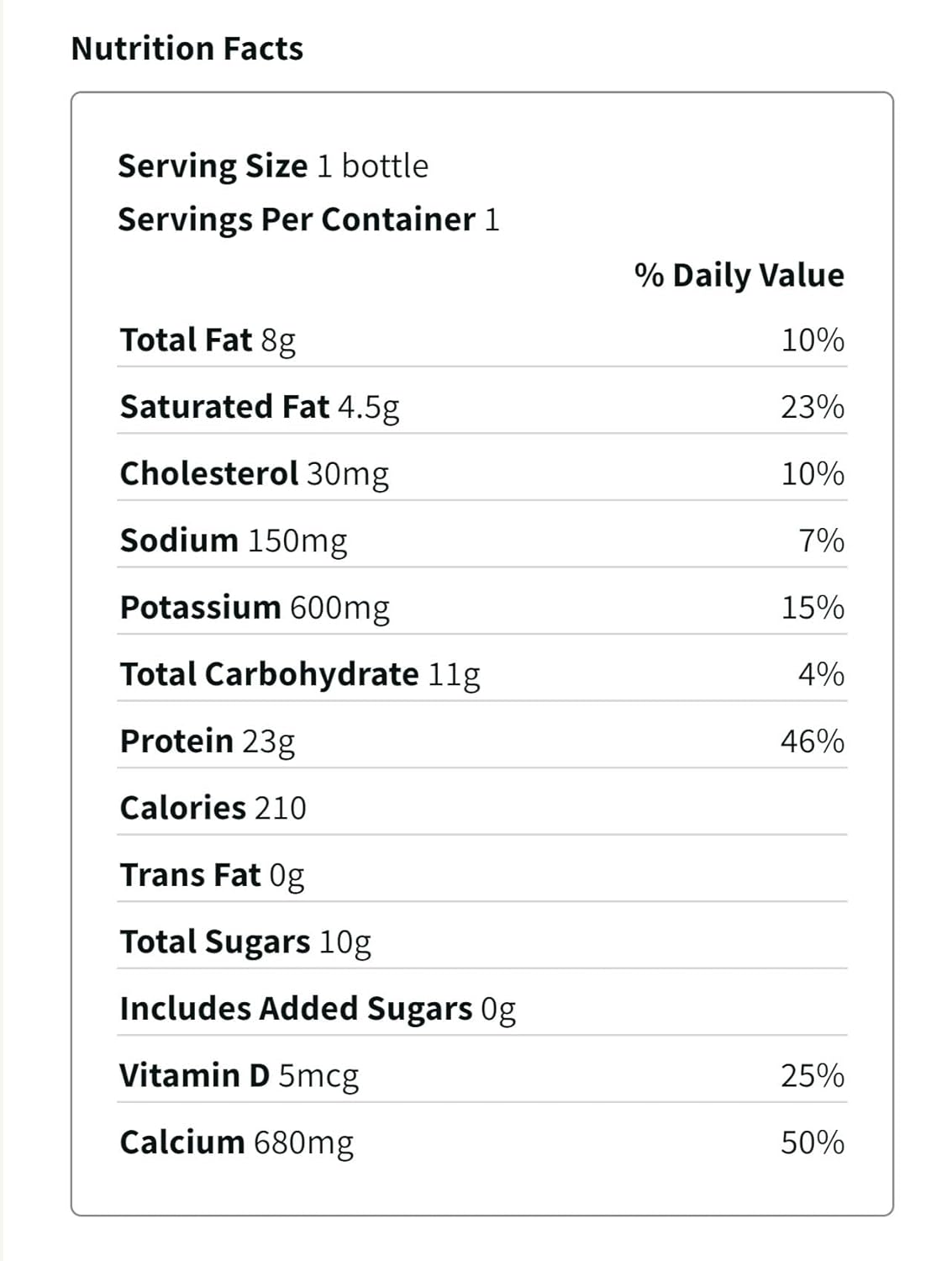Click the Trans Fat 0g label
The image size is (952, 1261).
click(212, 875)
